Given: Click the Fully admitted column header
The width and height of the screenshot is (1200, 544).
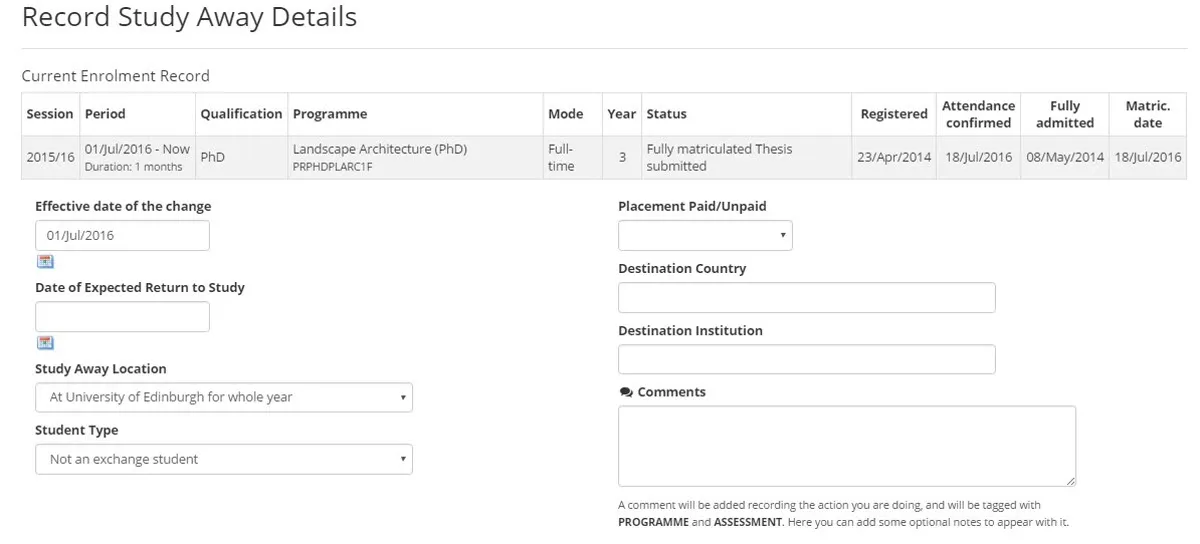Looking at the screenshot, I should point(1065,114).
